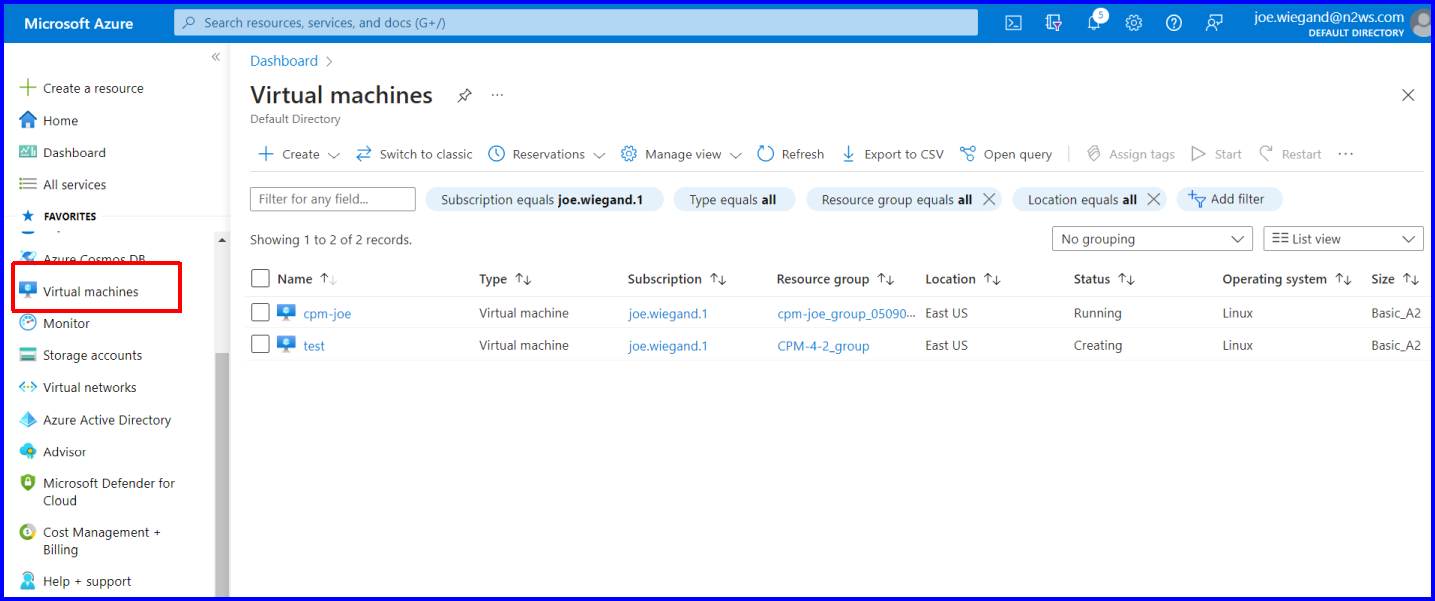Open the test virtual machine link
Screen dimensions: 1435x601
(x=314, y=345)
